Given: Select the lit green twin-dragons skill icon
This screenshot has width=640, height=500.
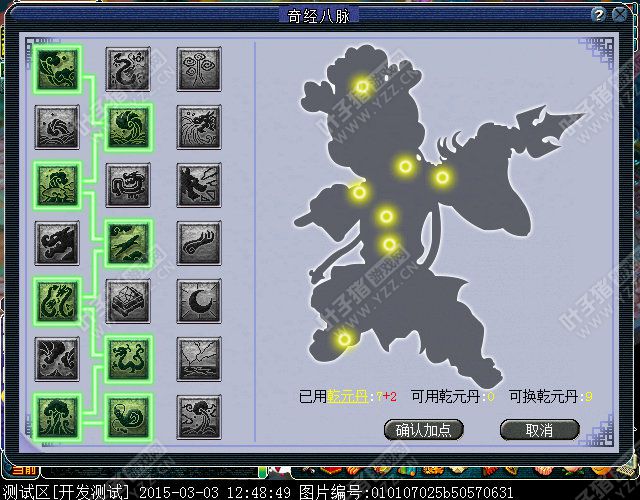Looking at the screenshot, I should coord(57,301).
